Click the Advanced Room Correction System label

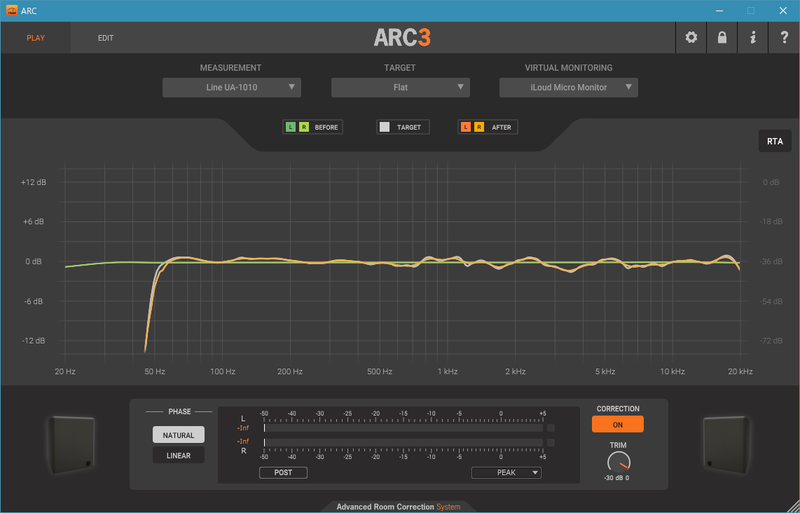398,507
